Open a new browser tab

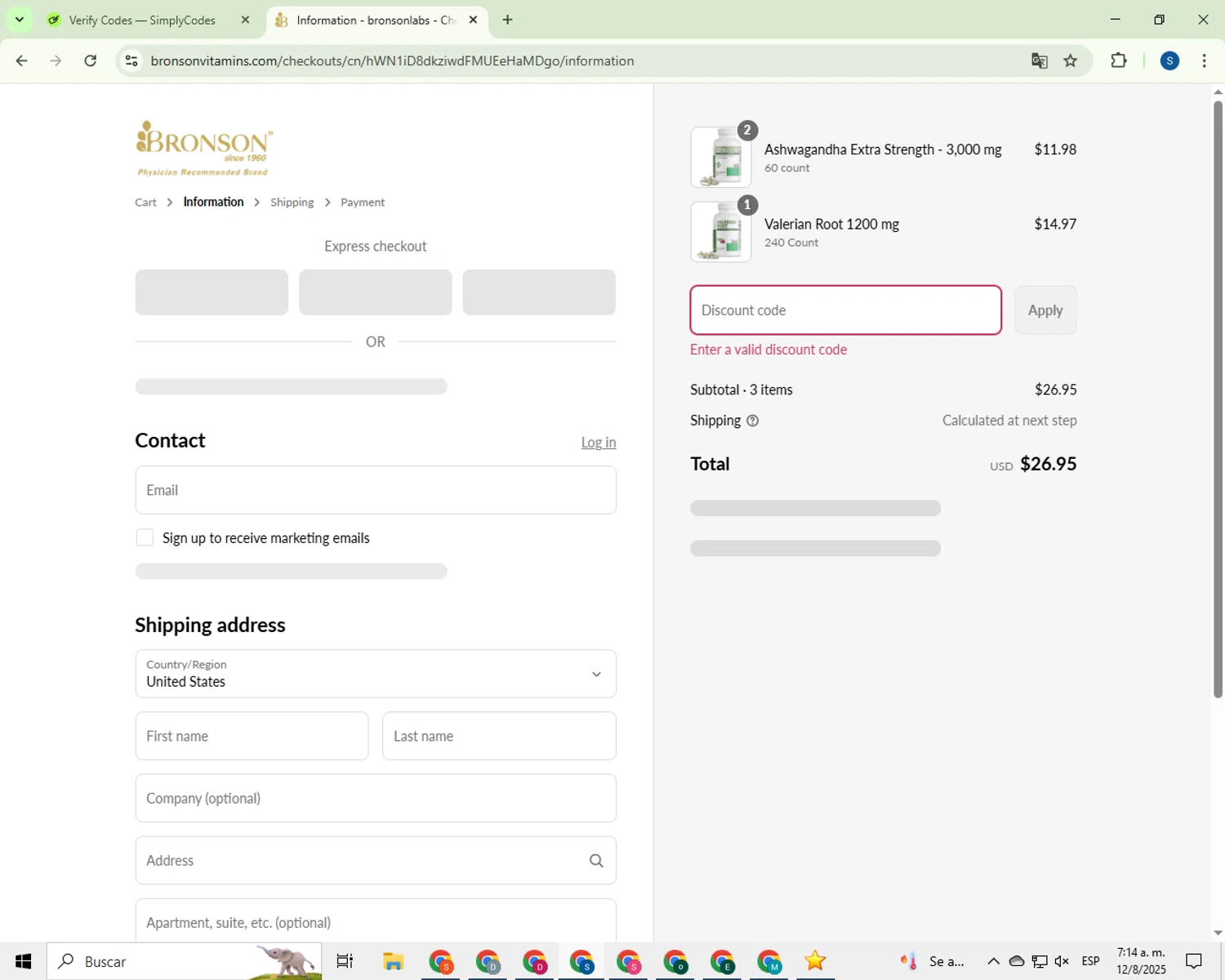(507, 20)
